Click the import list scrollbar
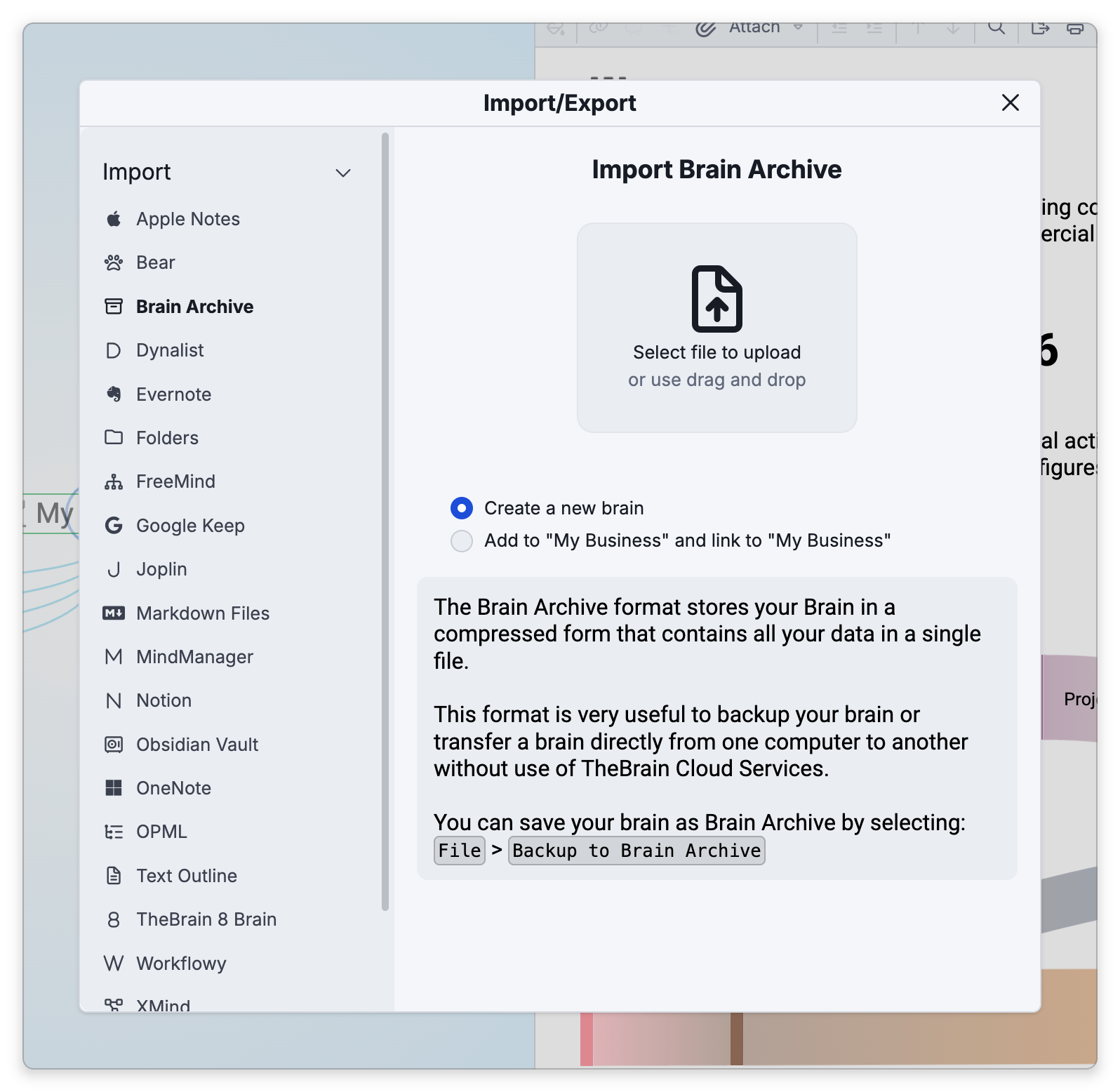Screen dimensions: 1120x1092 (x=385, y=522)
